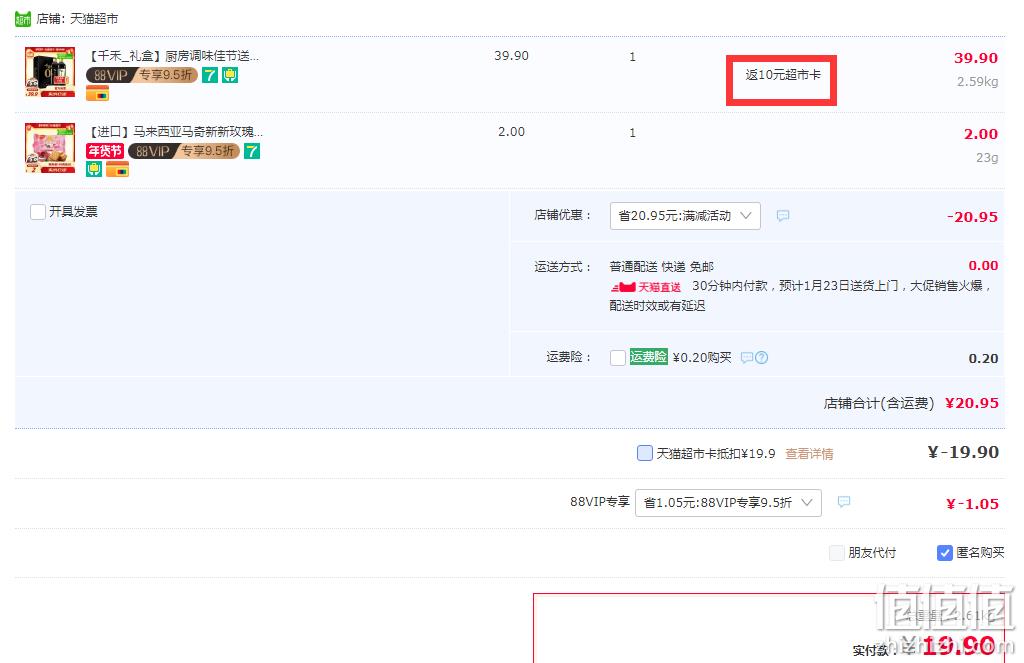Click the green shield guarantee icon on 千禾 item

(230, 75)
